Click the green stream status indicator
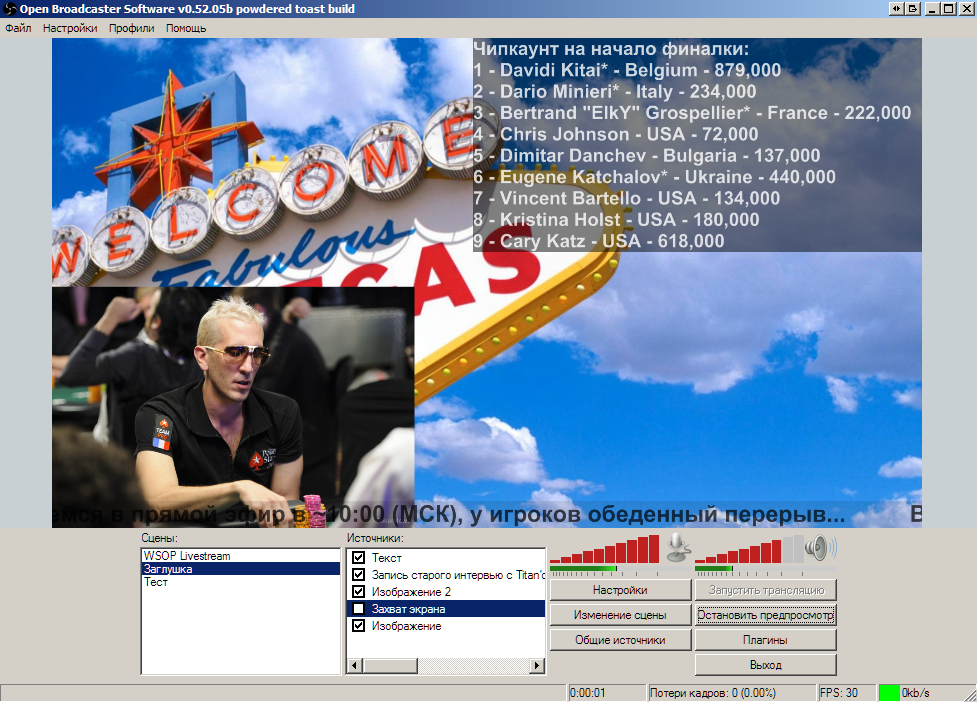The width and height of the screenshot is (977, 702). pyautogui.click(x=888, y=692)
